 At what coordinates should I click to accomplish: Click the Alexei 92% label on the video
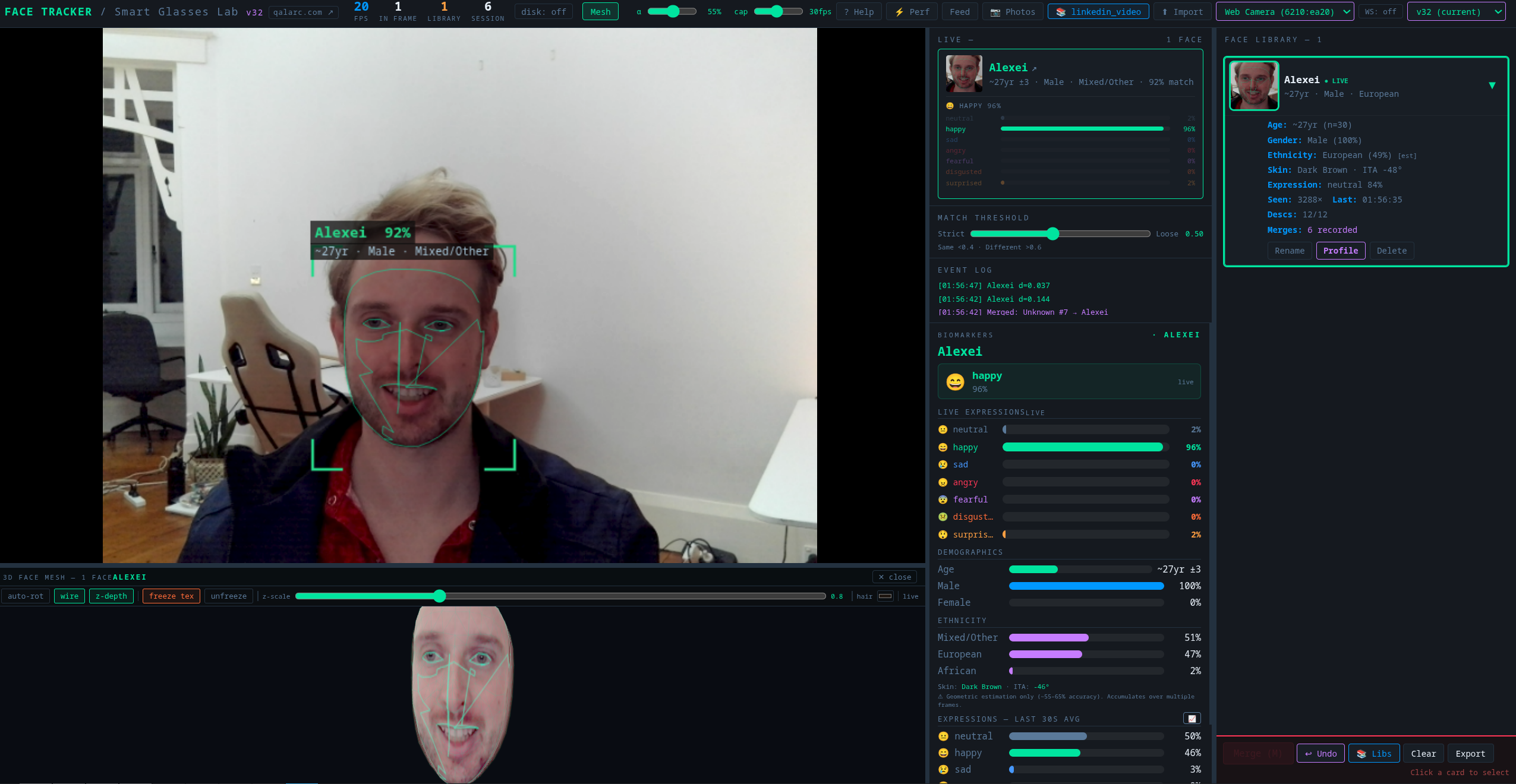tap(363, 232)
